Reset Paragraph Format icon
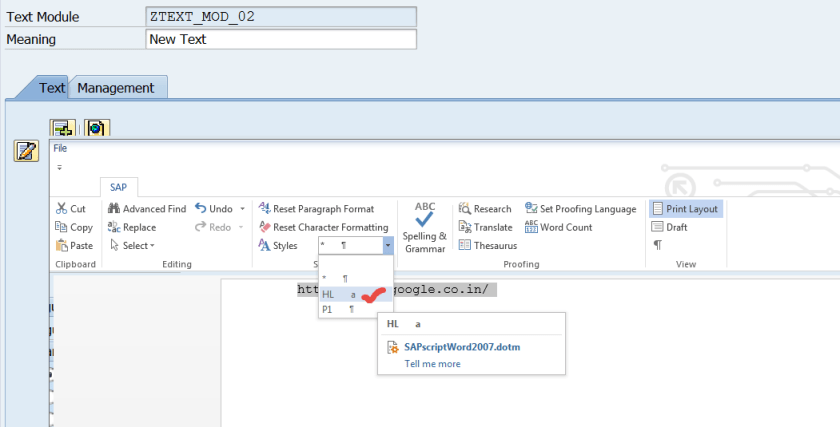 click(x=264, y=208)
